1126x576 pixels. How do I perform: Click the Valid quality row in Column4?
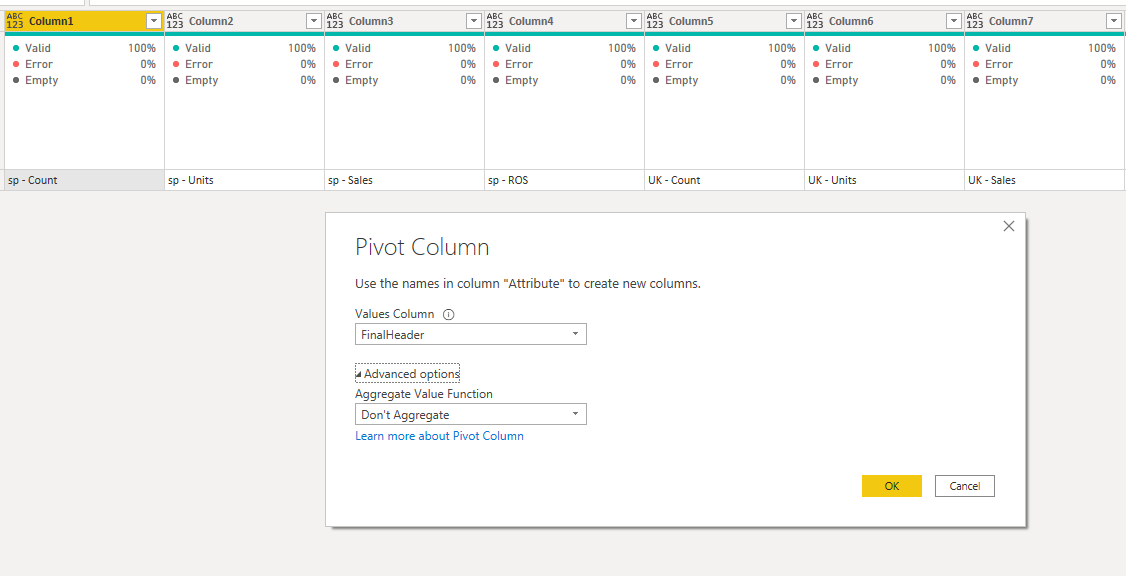click(x=565, y=48)
